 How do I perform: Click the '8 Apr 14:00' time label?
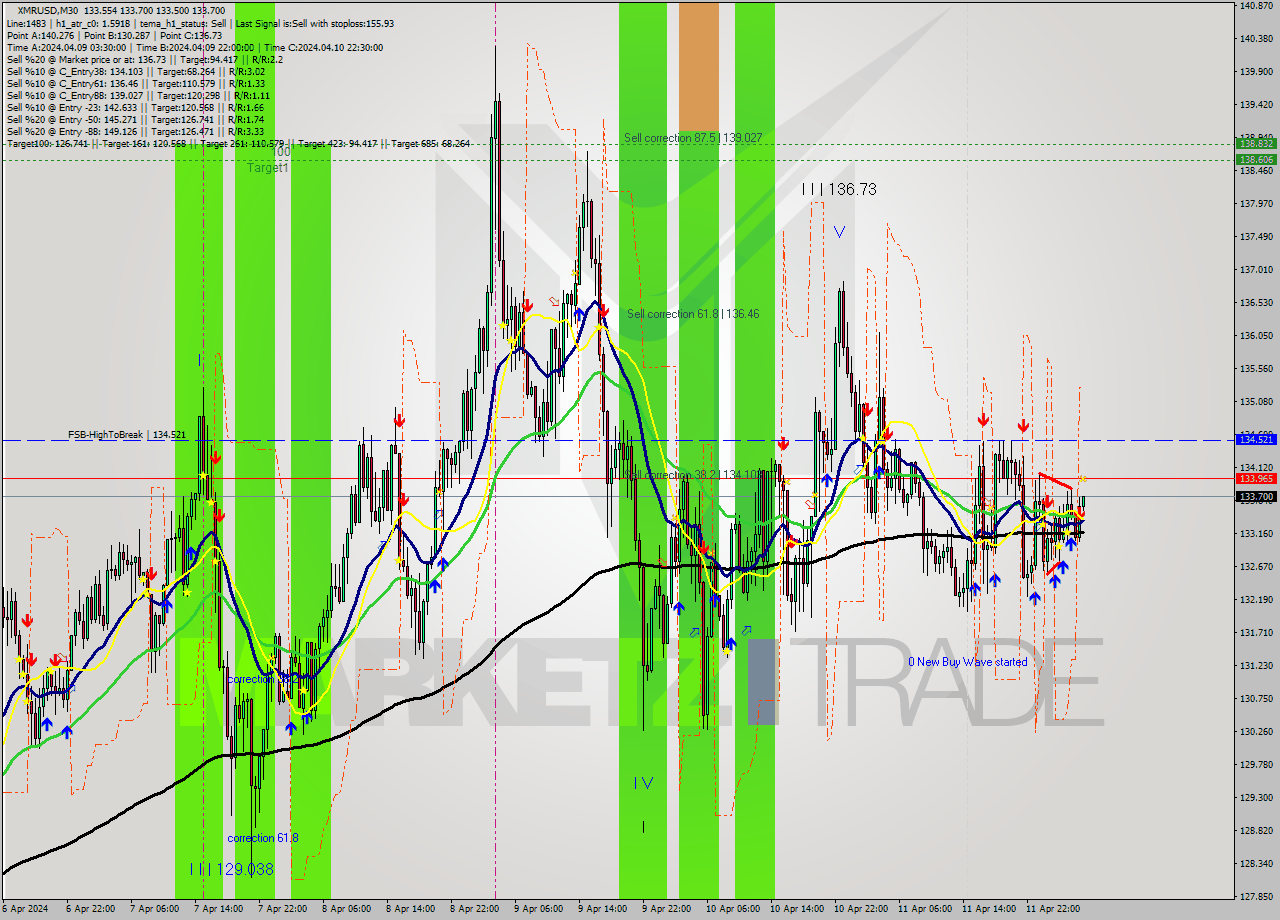pyautogui.click(x=409, y=909)
